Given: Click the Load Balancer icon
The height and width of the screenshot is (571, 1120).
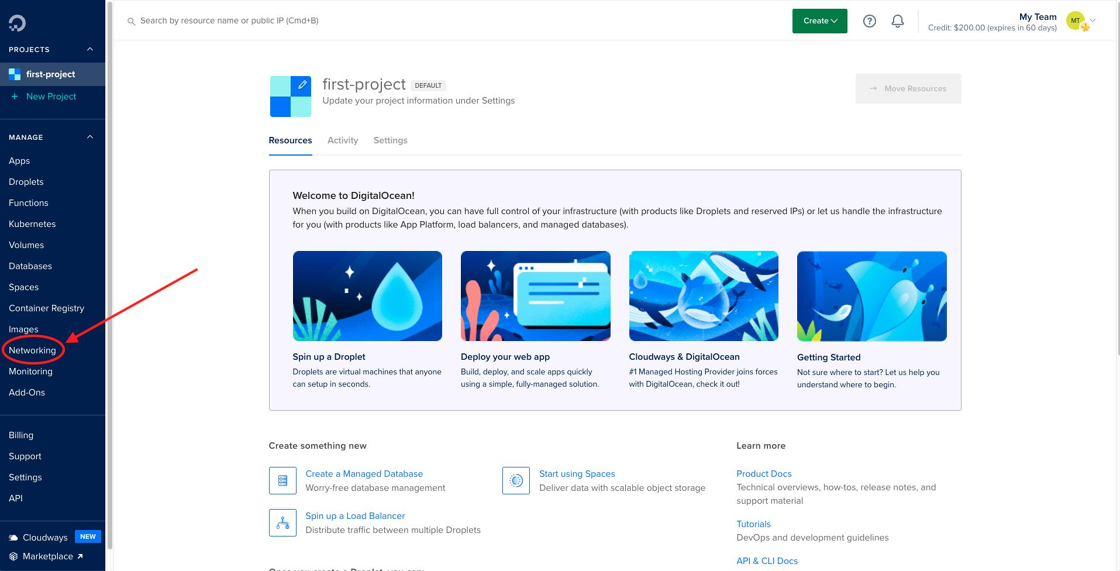Looking at the screenshot, I should (282, 522).
